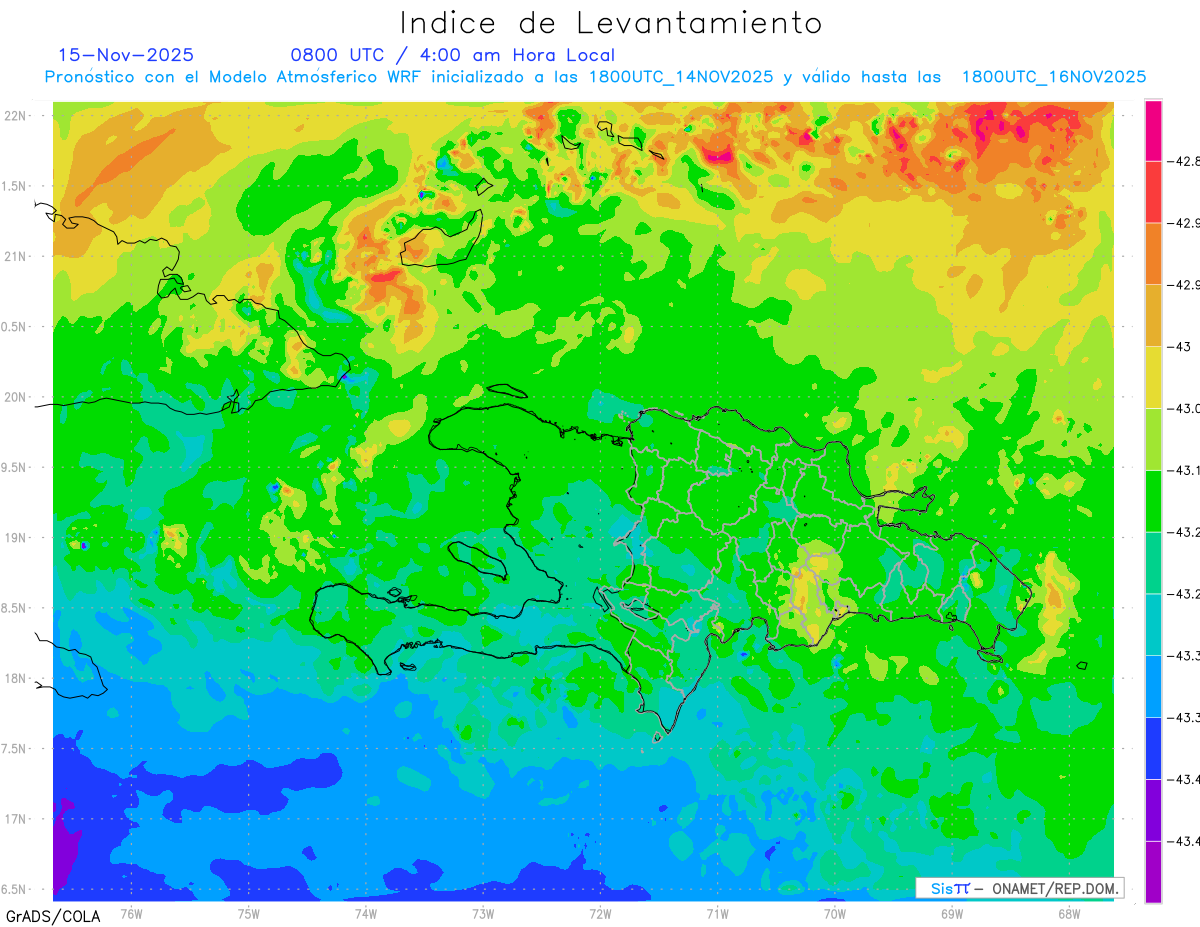The width and height of the screenshot is (1200, 927).
Task: Click the "19N" latitude label
Action: (x=16, y=538)
